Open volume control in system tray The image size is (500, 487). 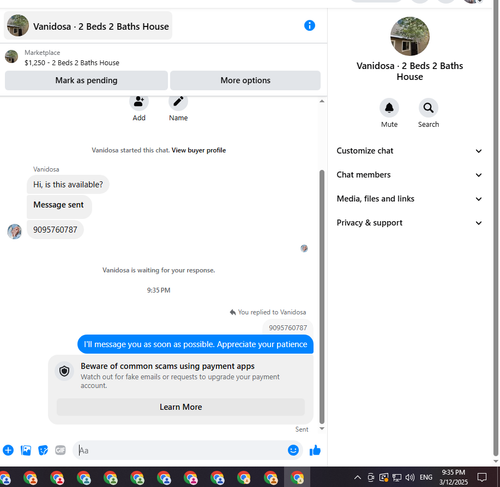pos(410,478)
